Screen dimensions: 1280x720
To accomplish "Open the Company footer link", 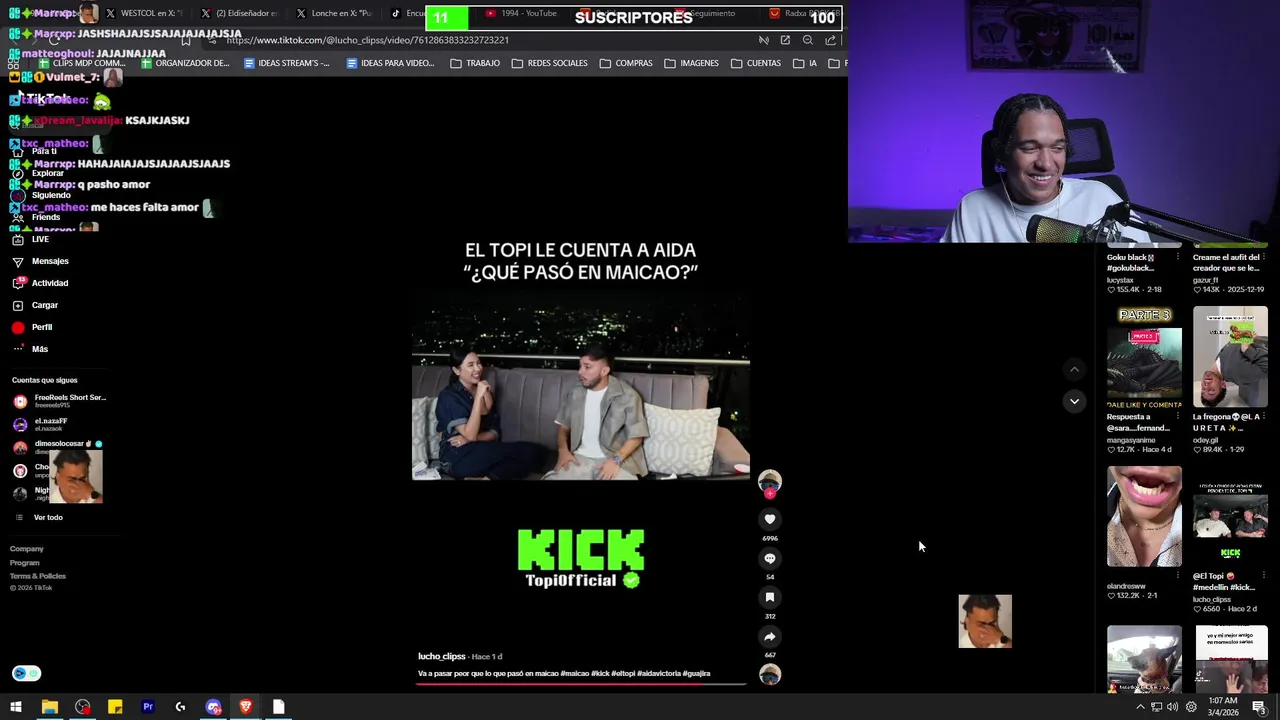I will coord(27,549).
